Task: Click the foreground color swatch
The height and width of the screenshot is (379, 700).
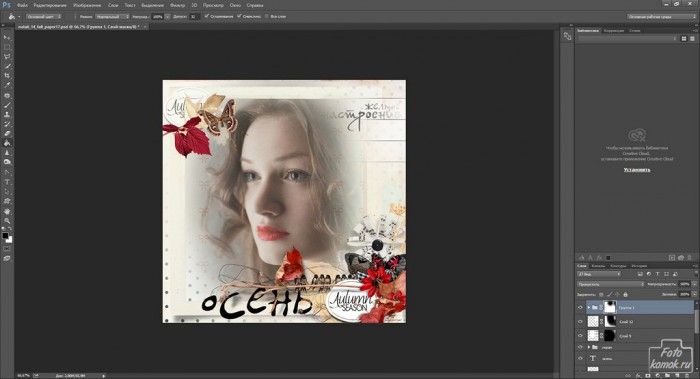Action: pyautogui.click(x=5, y=235)
